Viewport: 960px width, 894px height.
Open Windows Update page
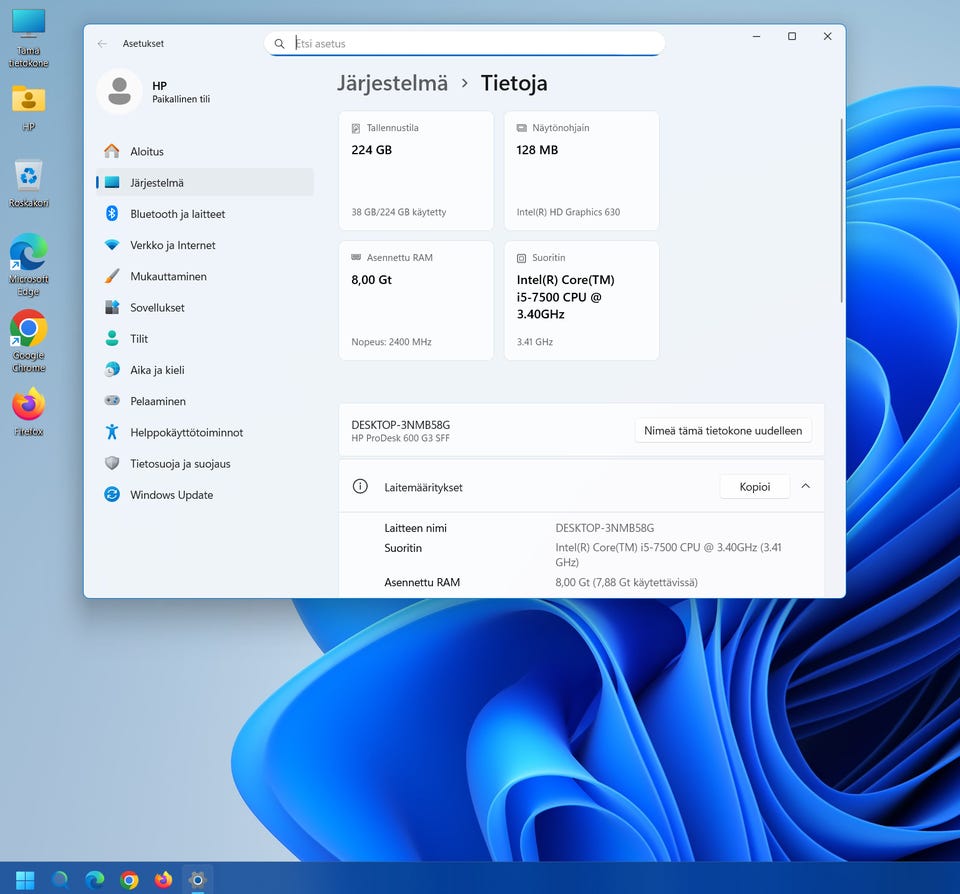tap(171, 495)
